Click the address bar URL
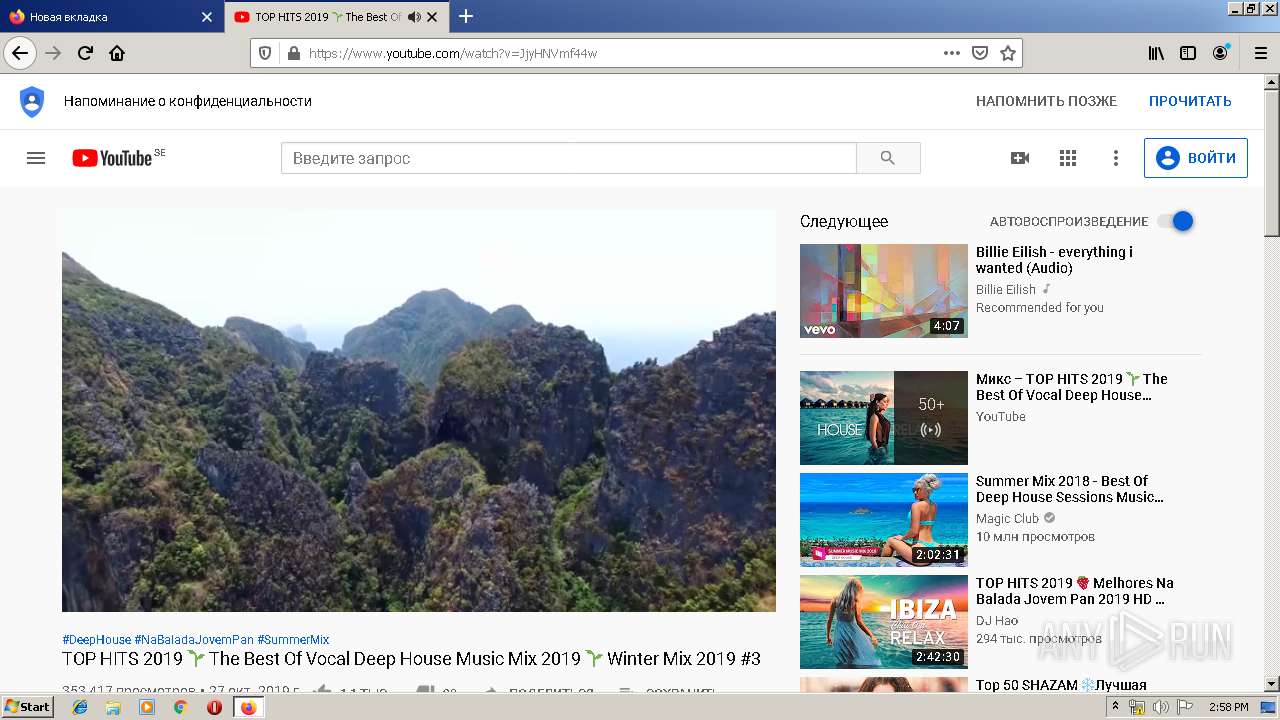The width and height of the screenshot is (1280, 720). pos(453,53)
